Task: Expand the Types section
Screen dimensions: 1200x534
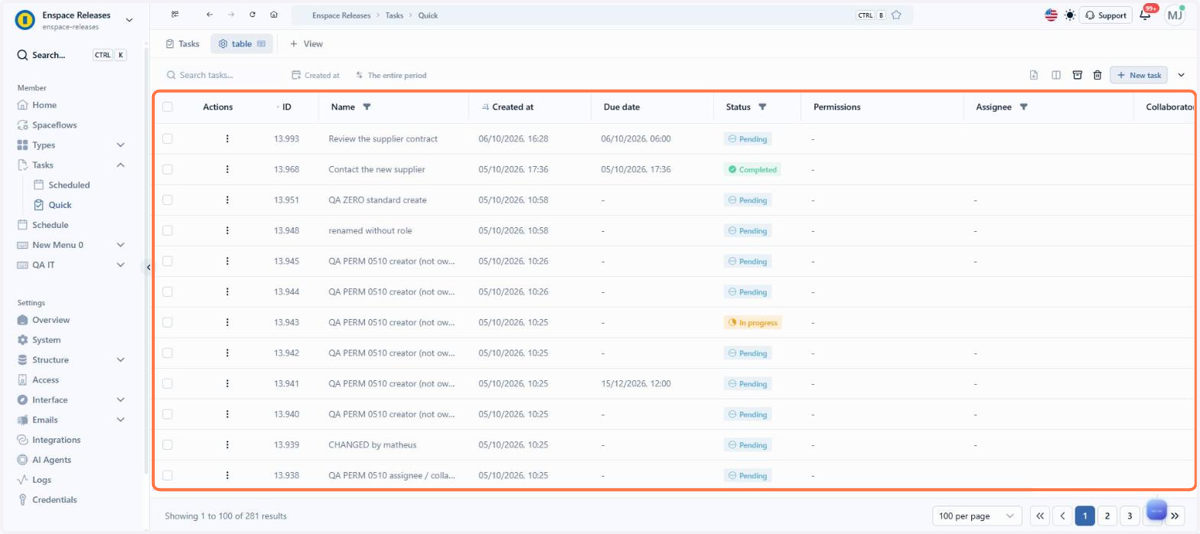Action: coord(121,145)
